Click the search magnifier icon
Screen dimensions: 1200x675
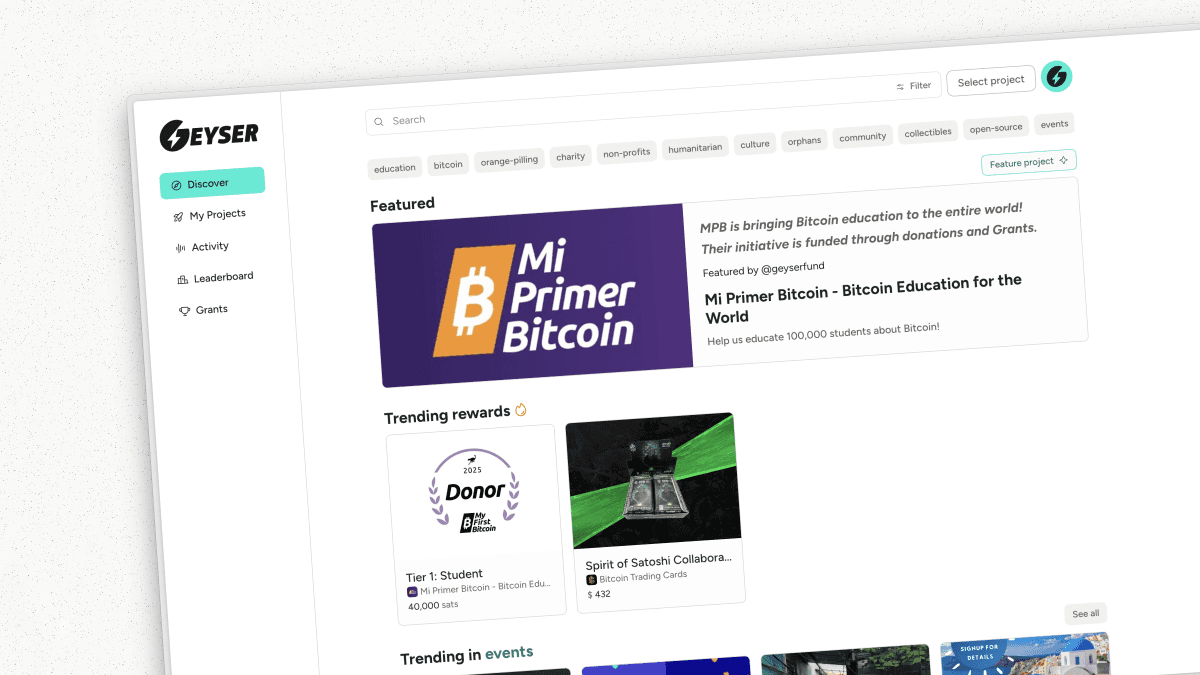point(379,122)
